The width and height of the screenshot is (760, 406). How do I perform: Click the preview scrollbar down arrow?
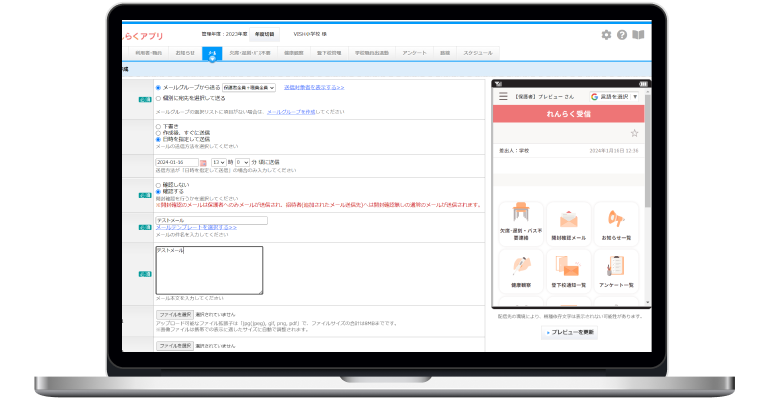click(x=648, y=303)
